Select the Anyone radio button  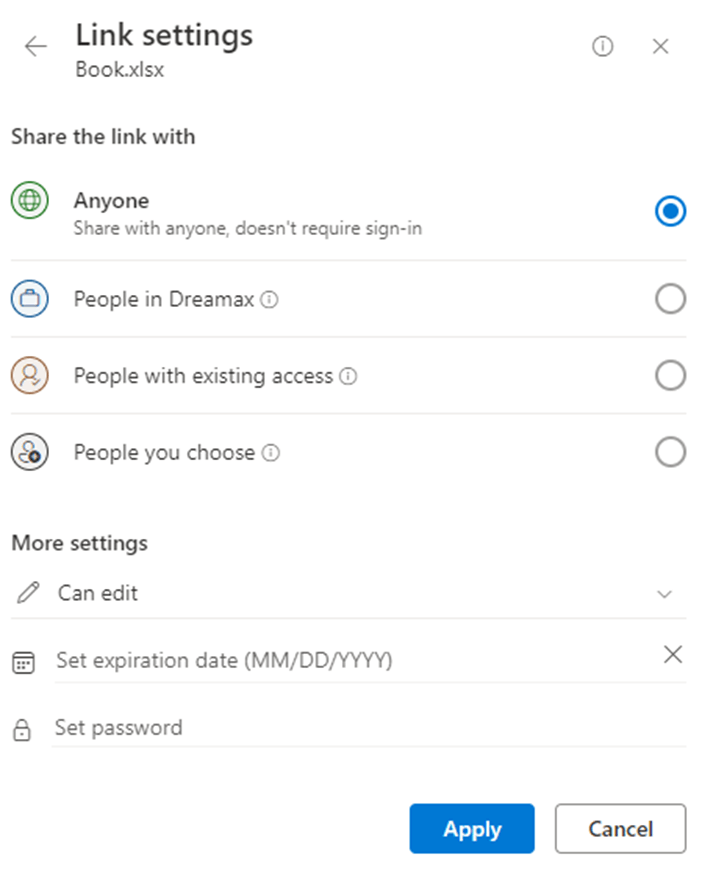tap(671, 211)
